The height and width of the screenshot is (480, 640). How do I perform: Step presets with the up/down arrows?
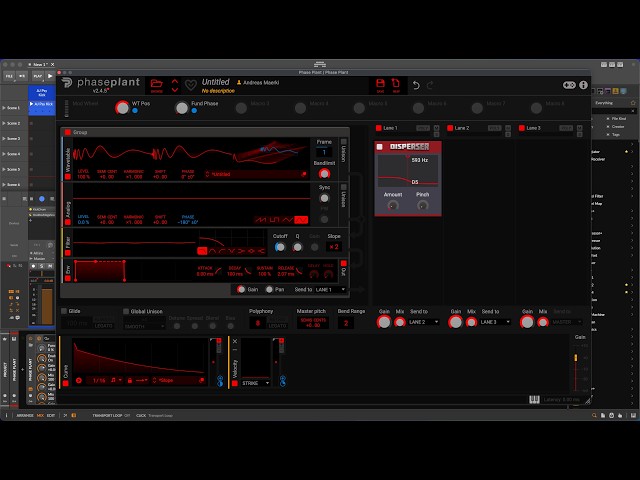point(175,85)
